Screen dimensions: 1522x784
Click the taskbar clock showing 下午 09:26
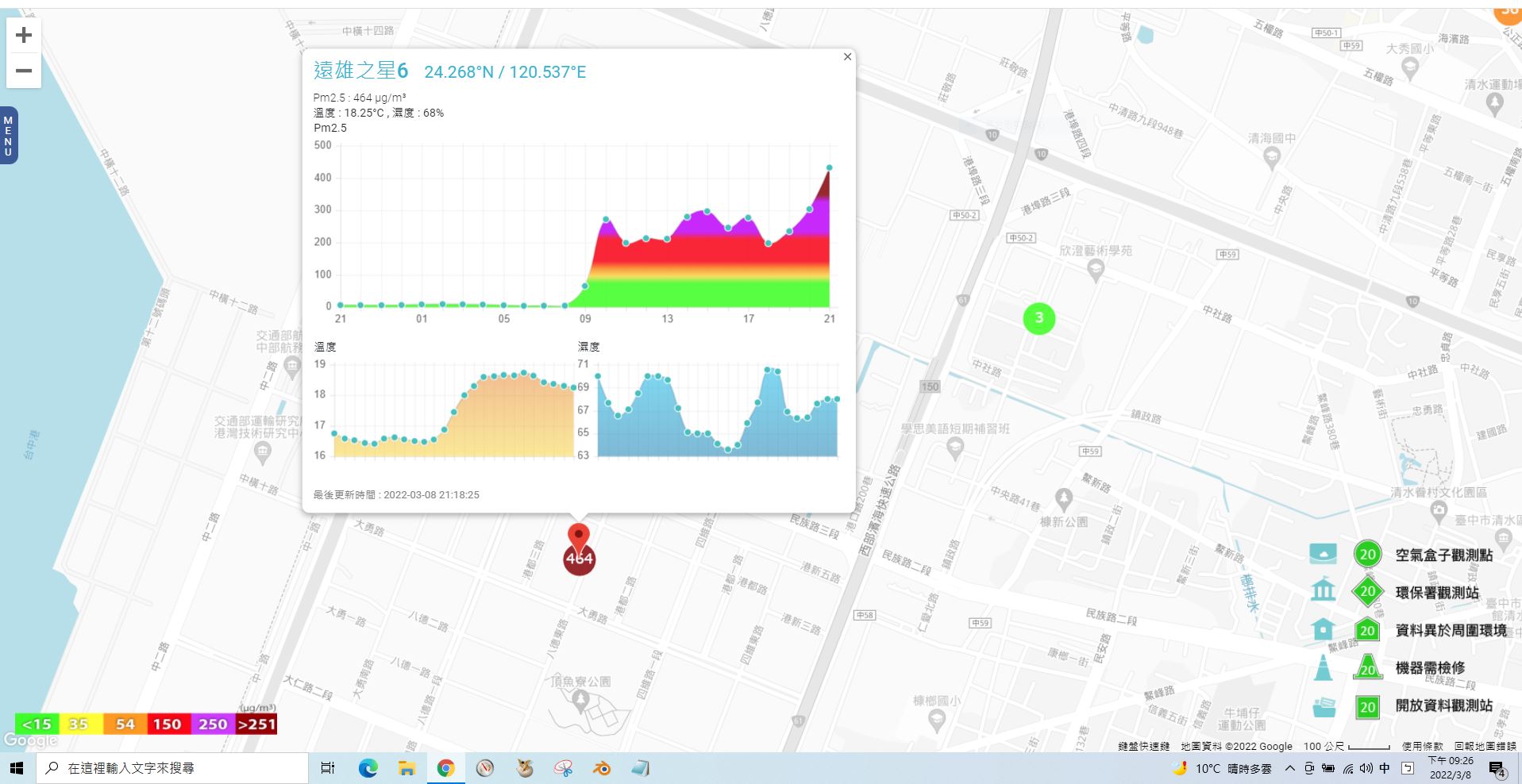pos(1451,768)
